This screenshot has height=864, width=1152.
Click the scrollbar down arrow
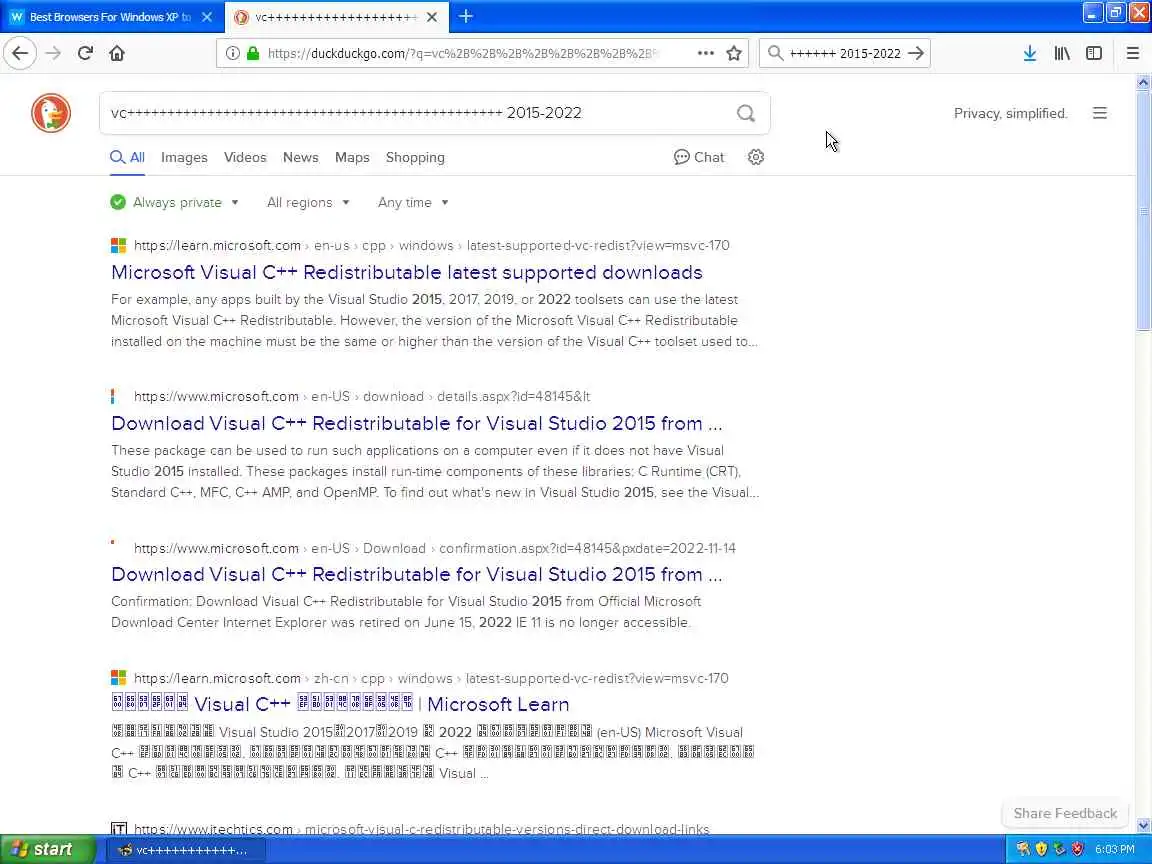[1143, 825]
